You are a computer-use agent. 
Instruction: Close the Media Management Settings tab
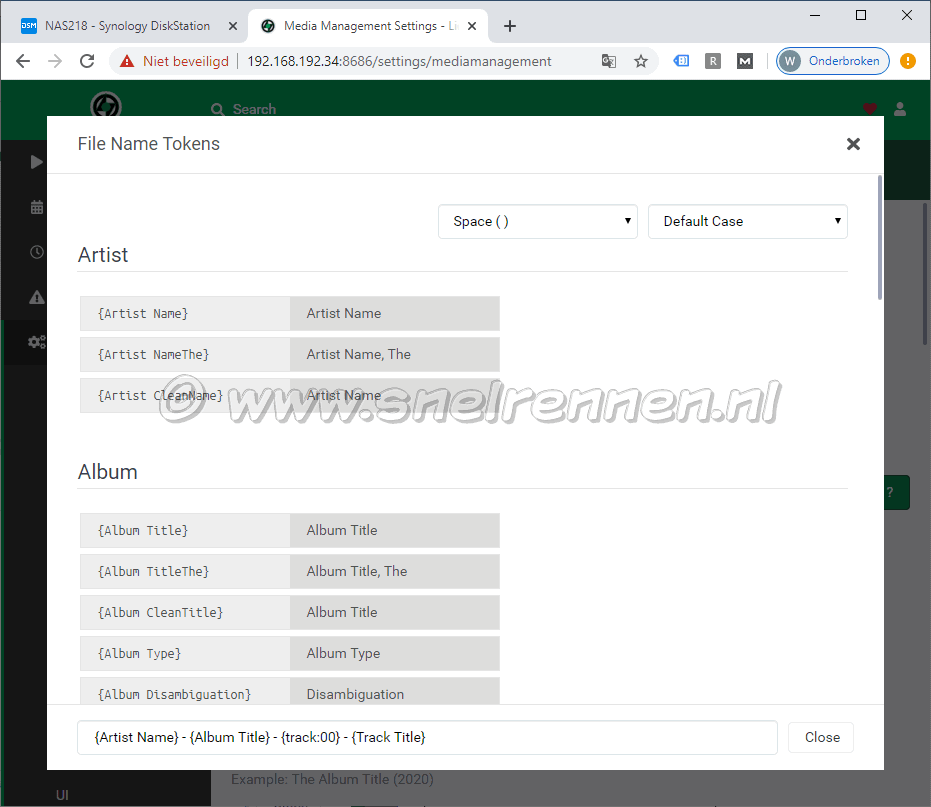(472, 26)
